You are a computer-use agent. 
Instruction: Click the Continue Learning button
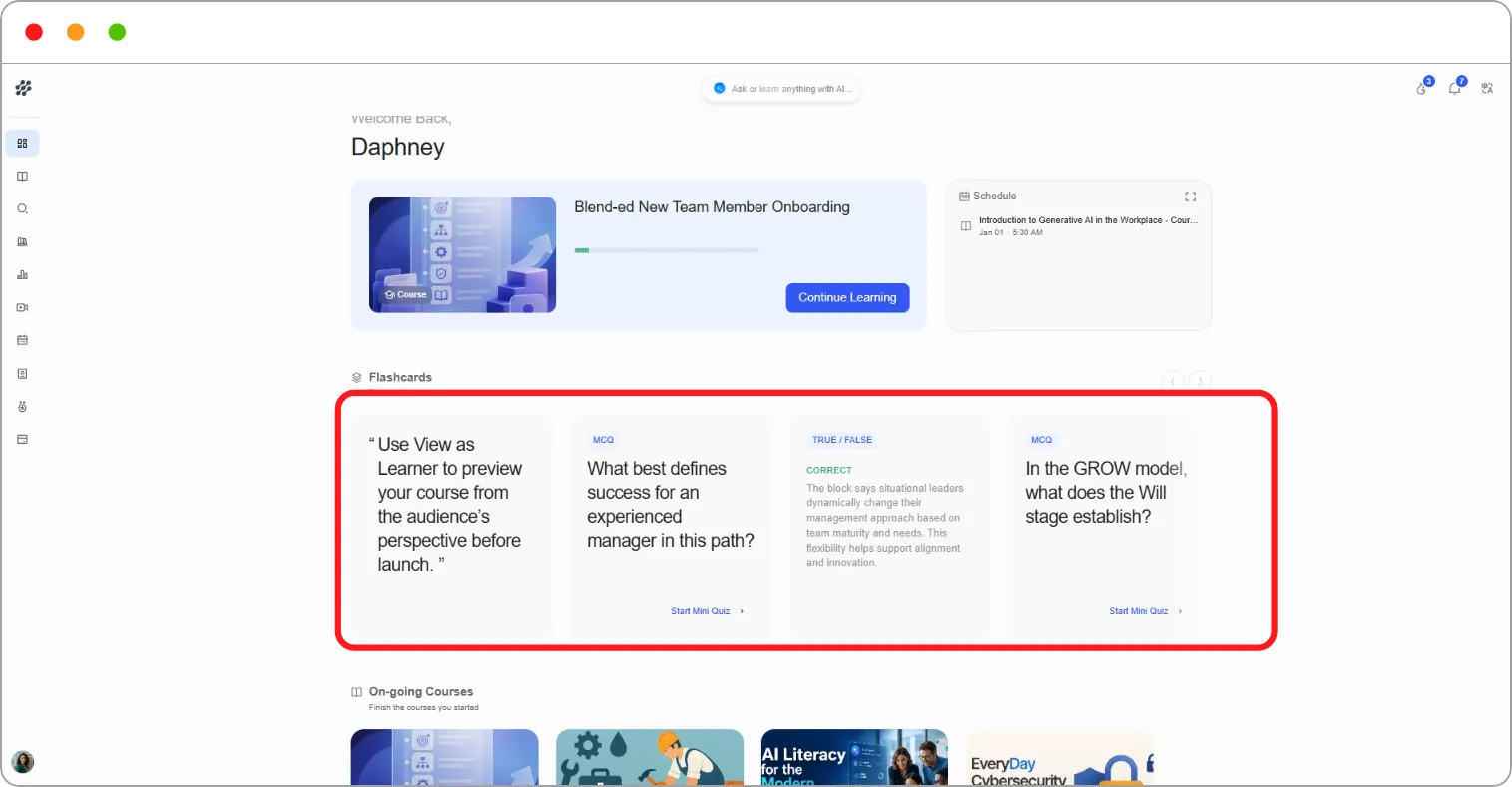coord(847,297)
